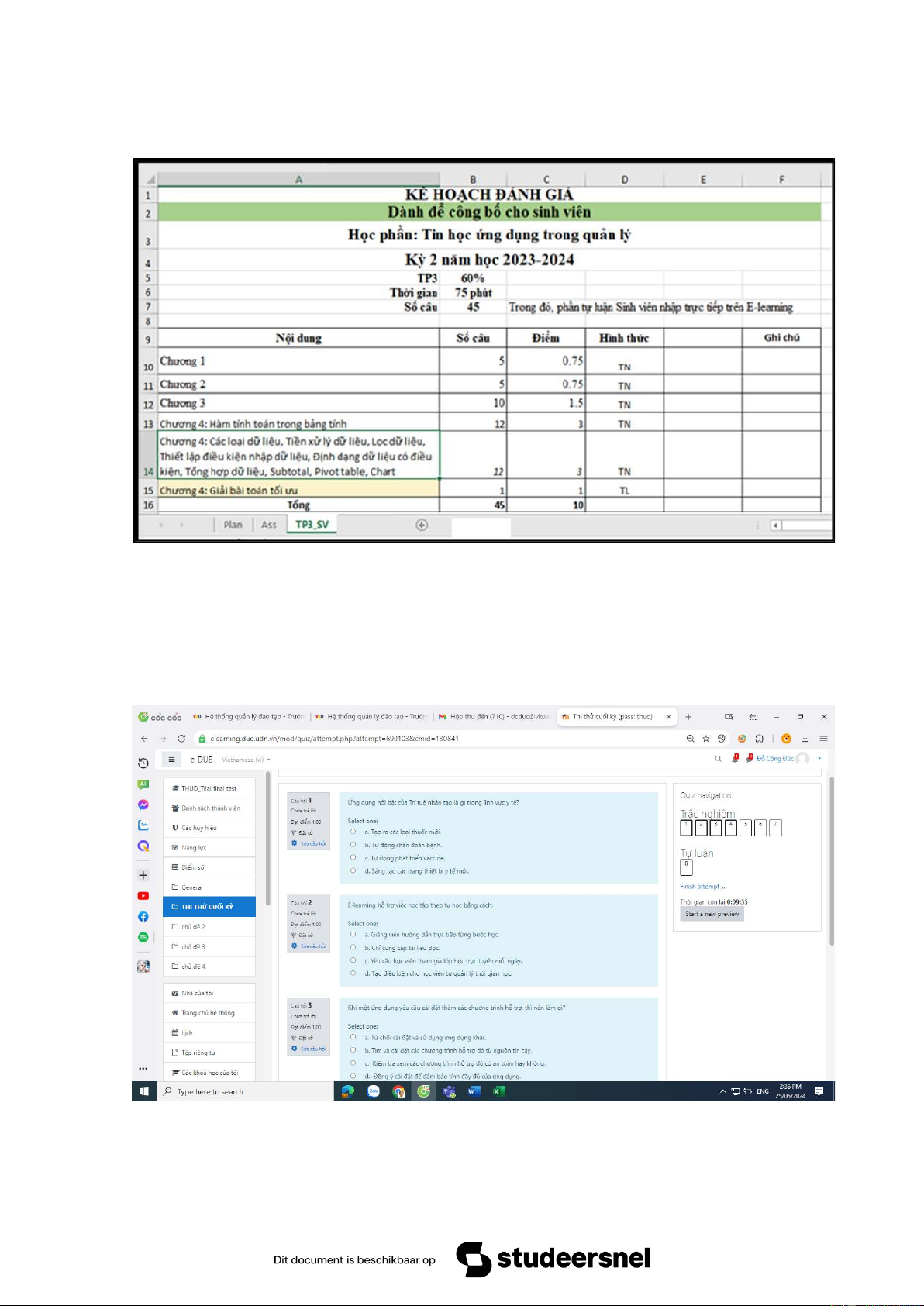Image resolution: width=924 pixels, height=1306 pixels.
Task: Click the Finish attempt link
Action: coord(702,887)
